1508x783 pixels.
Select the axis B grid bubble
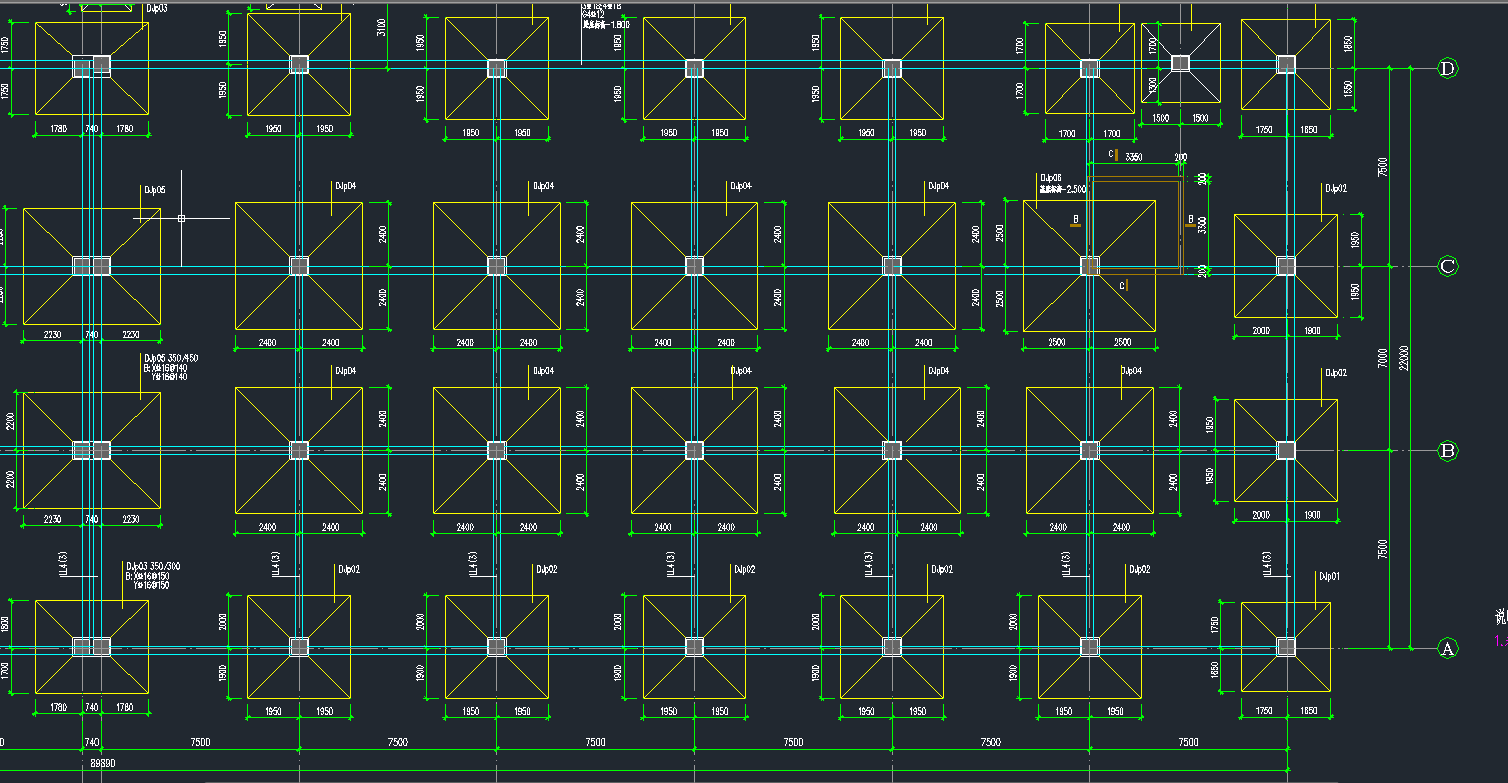[1447, 451]
